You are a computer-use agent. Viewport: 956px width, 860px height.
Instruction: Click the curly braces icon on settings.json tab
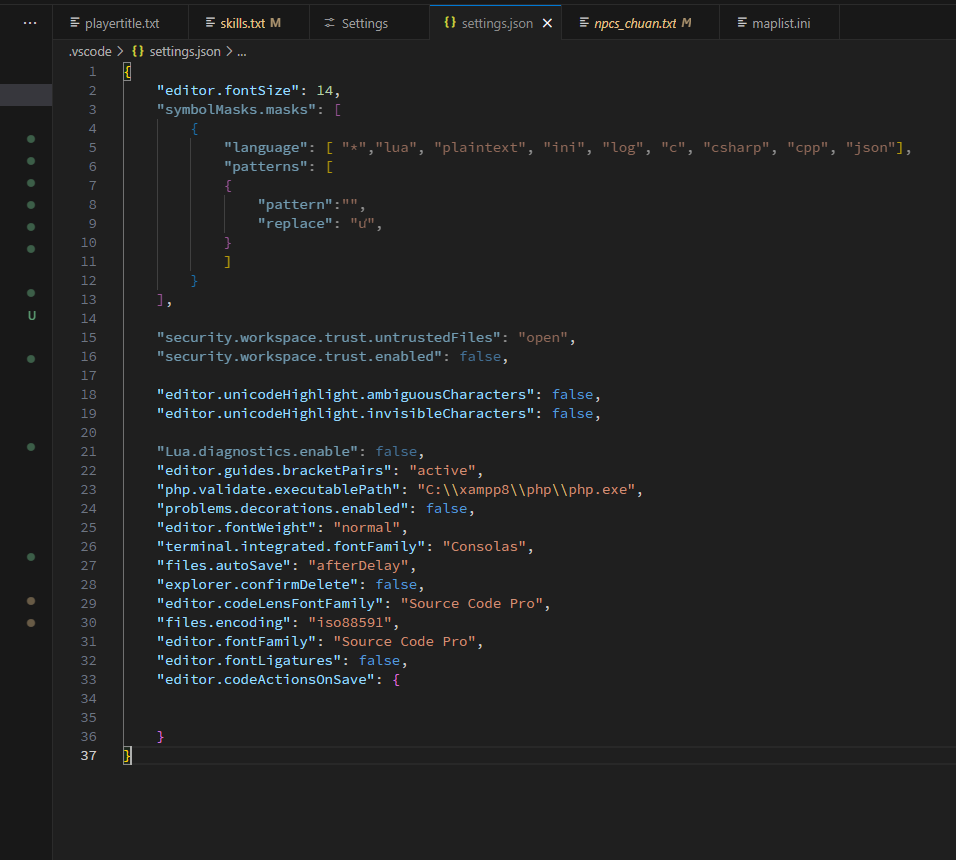tap(449, 23)
